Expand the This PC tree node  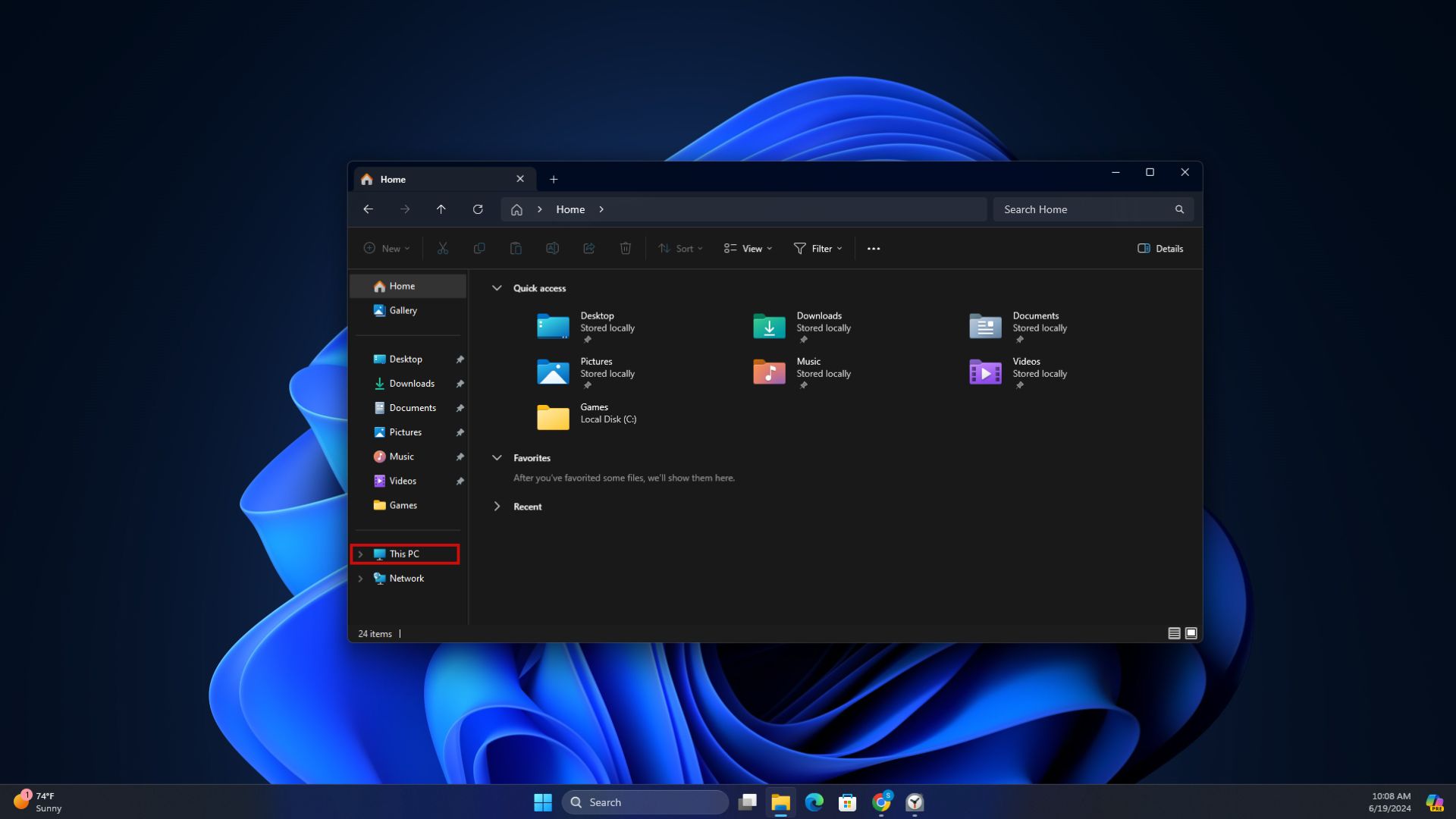pos(361,554)
